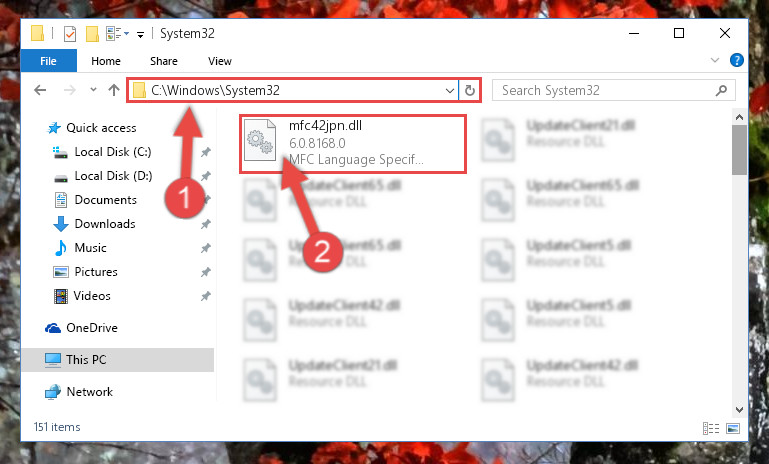This screenshot has width=769, height=464.
Task: Open the Share ribbon tab
Action: (x=164, y=61)
